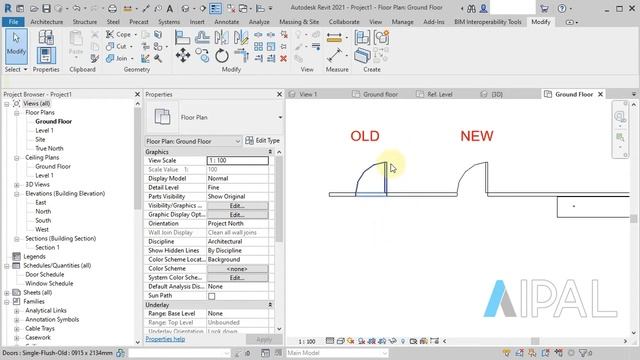
Task: Toggle the Properties palette ribbon button
Action: (x=46, y=56)
